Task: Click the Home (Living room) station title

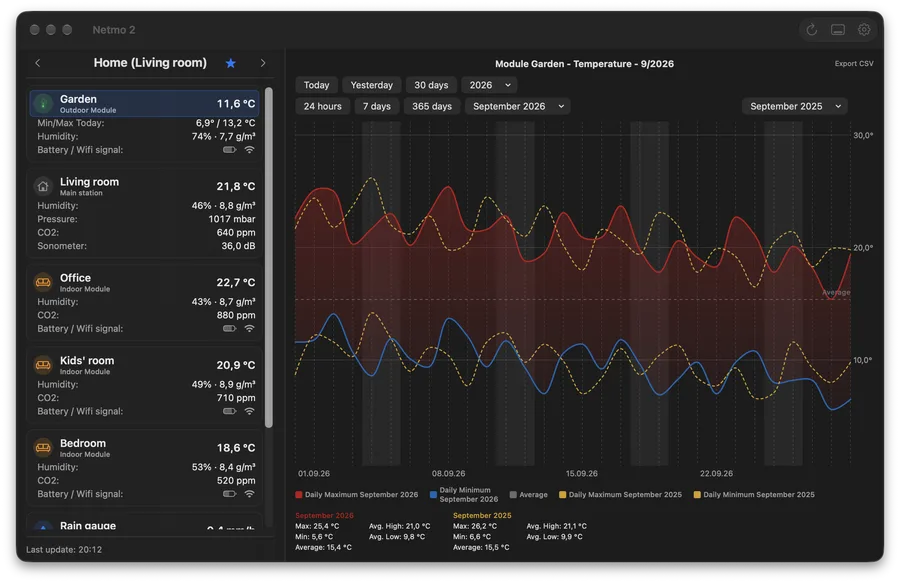Action: pos(150,63)
